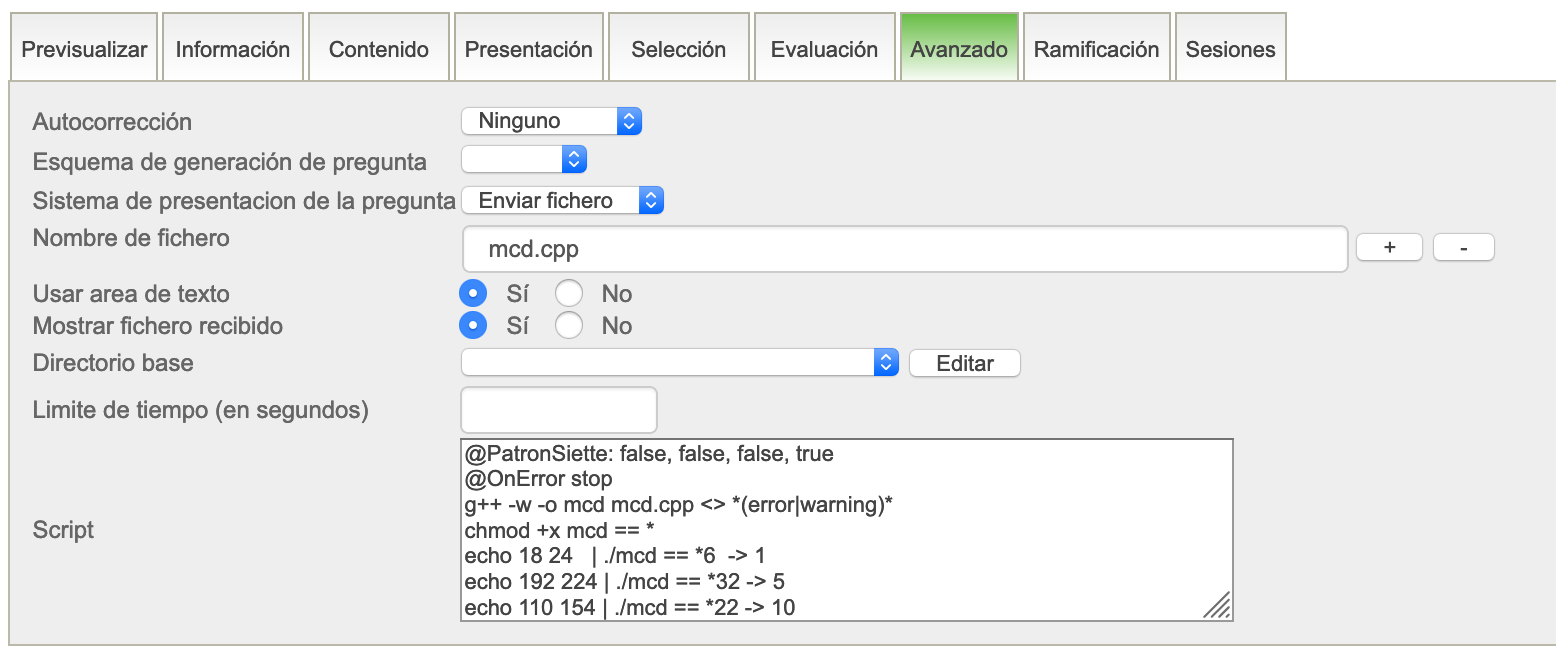1556x660 pixels.
Task: Open the Previsualizar tab
Action: pos(84,49)
